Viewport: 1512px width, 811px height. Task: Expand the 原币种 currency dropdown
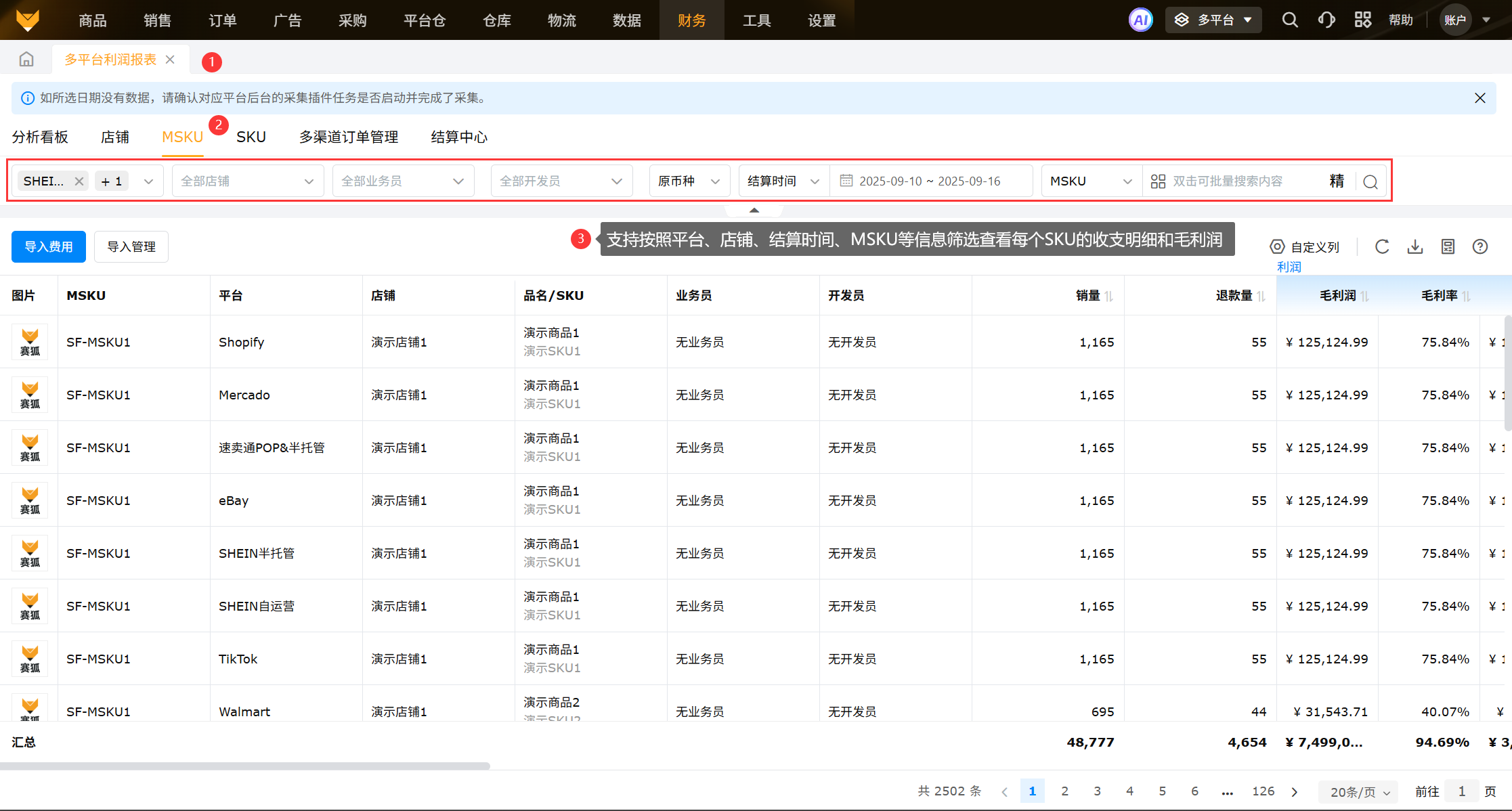[689, 181]
